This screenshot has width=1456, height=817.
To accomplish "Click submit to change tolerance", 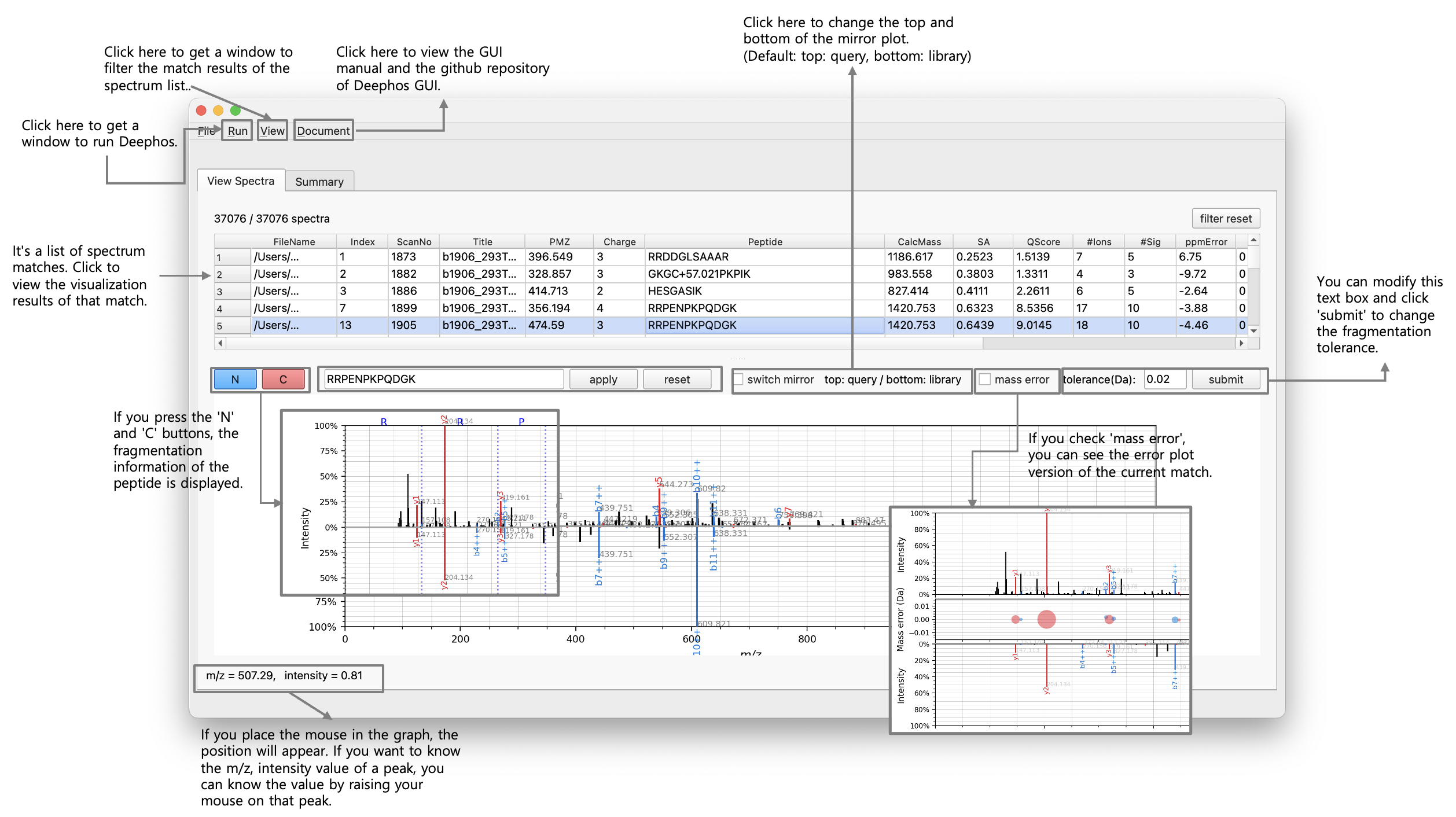I will point(1225,380).
